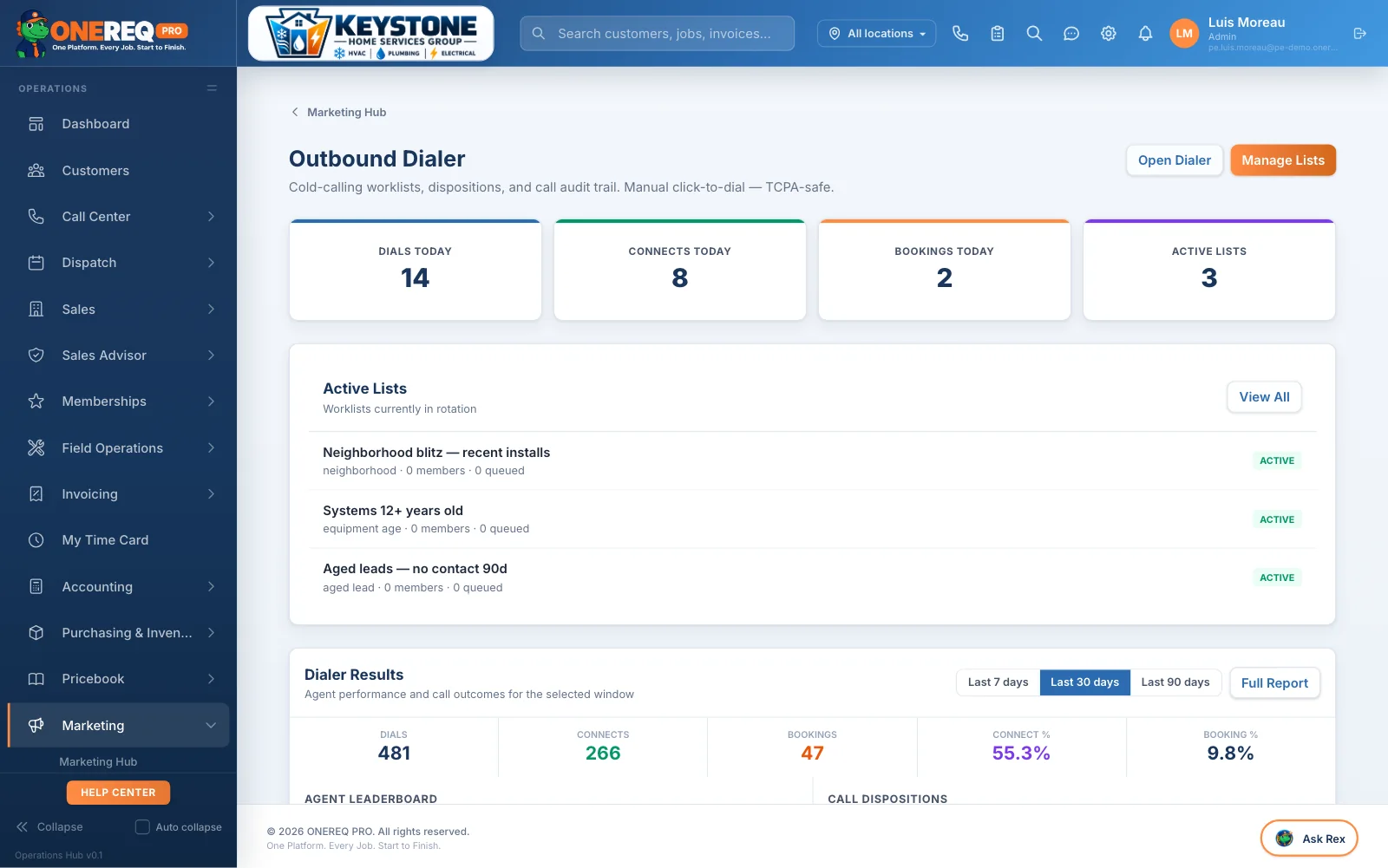
Task: Open Neighborhood blitz — recent installs list
Action: coord(812,460)
